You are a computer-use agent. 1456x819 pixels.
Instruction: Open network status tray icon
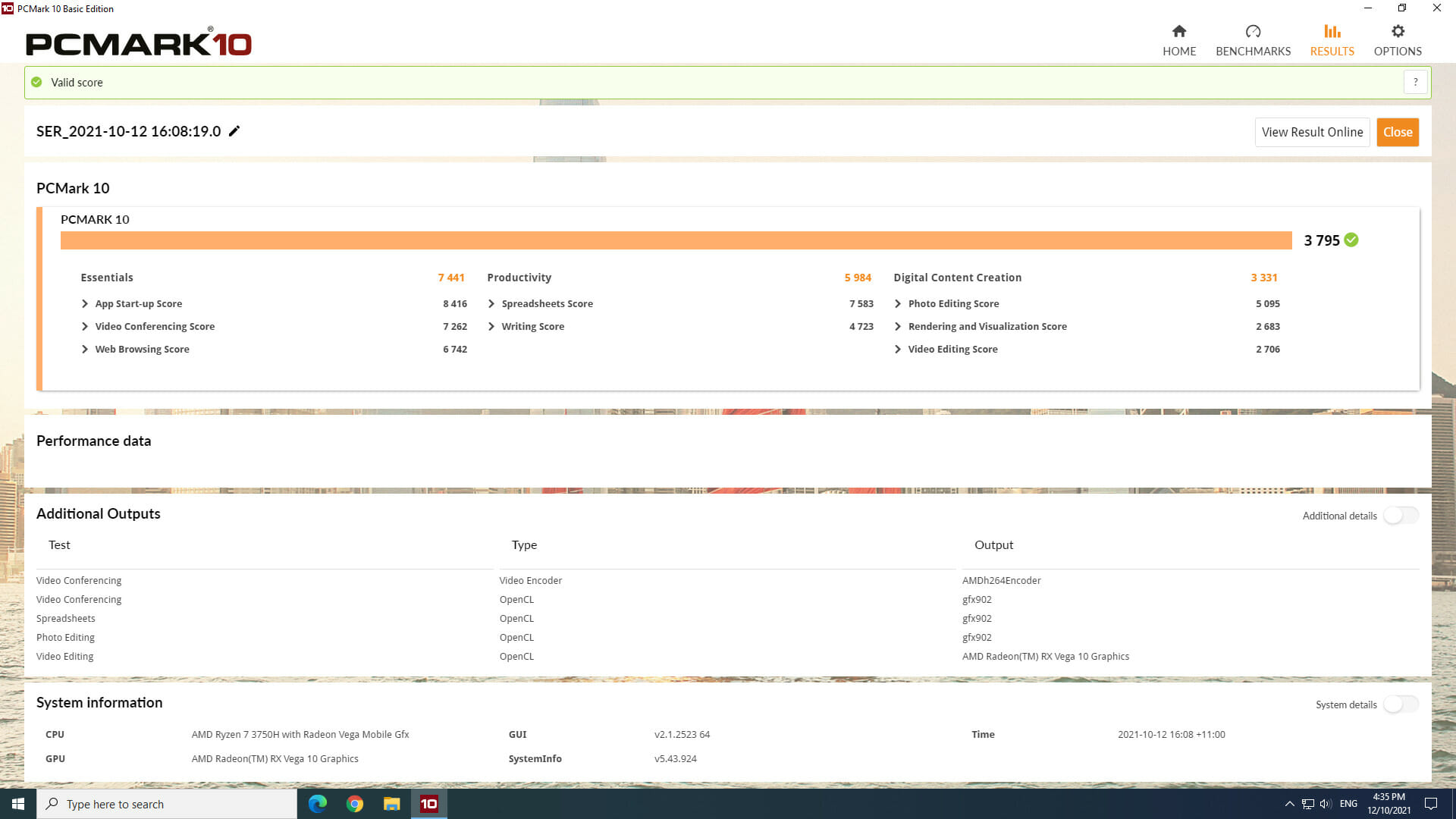pos(1307,804)
